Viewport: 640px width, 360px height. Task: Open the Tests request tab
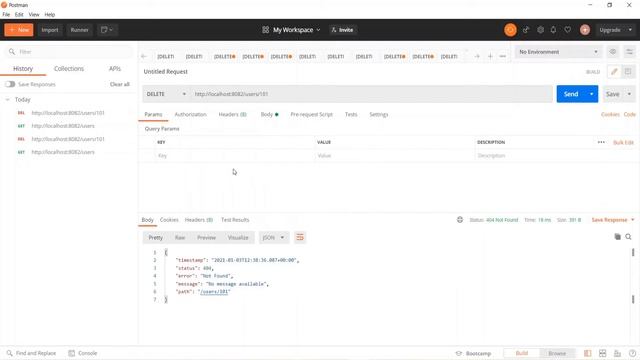351,114
